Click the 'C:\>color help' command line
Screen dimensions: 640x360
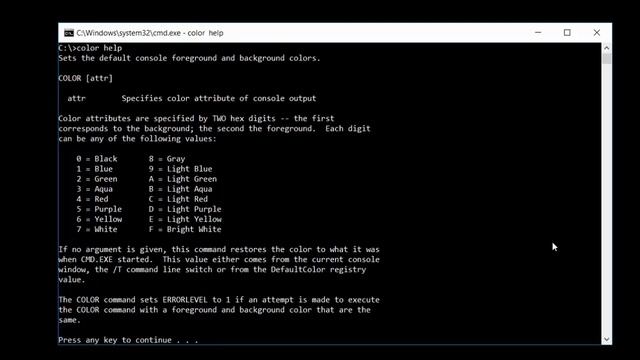coord(90,48)
